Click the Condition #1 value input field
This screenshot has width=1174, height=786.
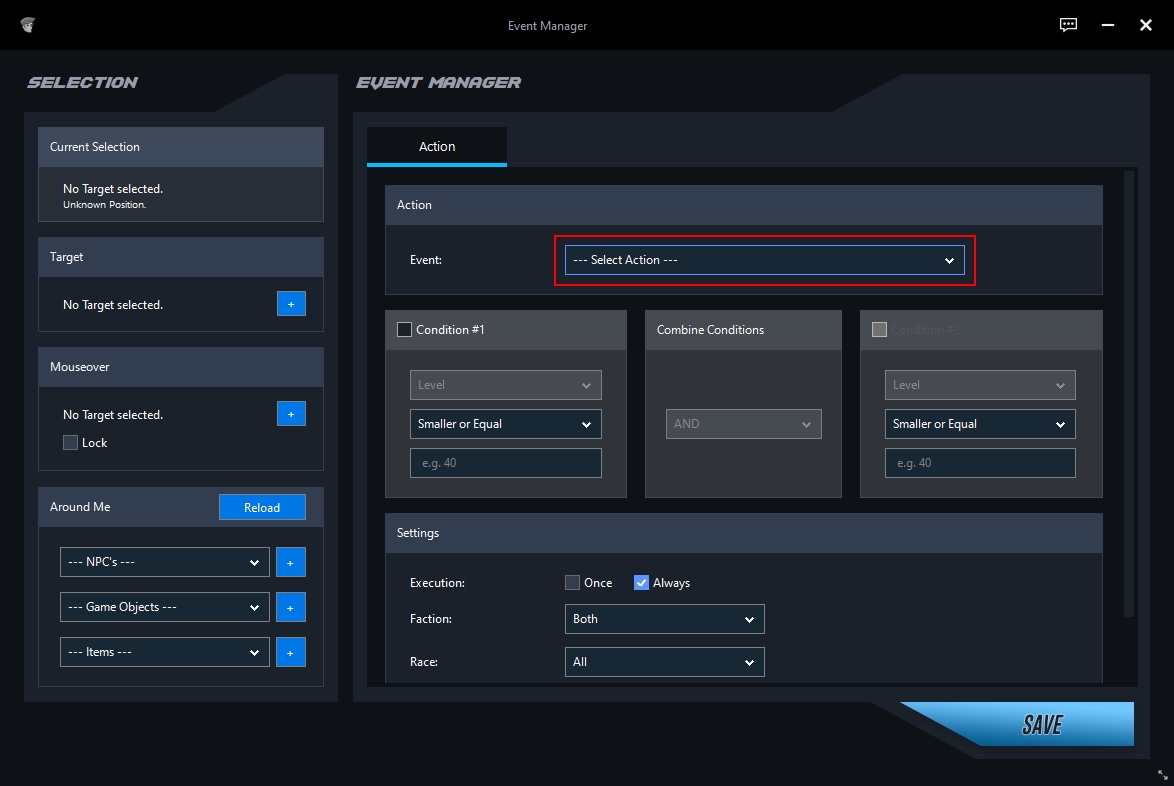click(x=505, y=463)
